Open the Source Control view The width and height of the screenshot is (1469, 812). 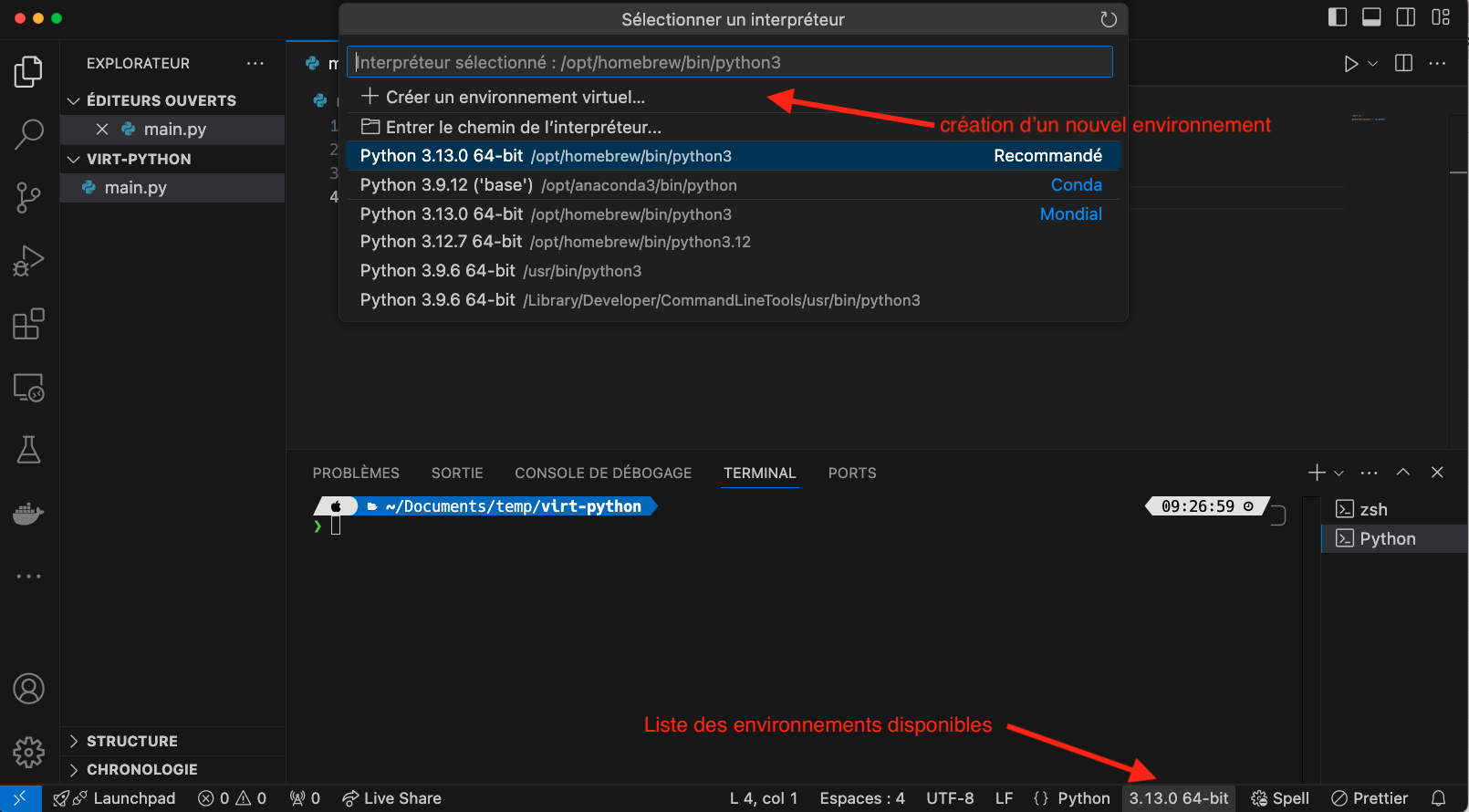[x=29, y=197]
